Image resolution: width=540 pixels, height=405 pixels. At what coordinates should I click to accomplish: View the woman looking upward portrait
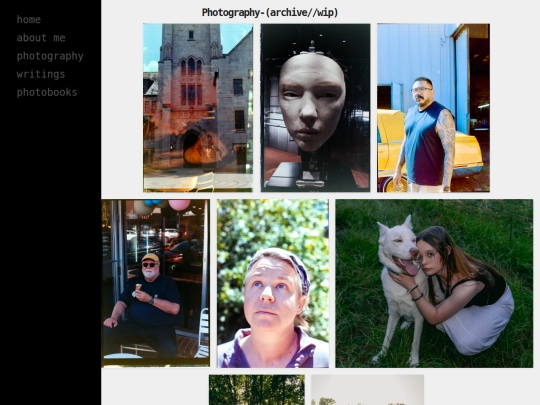273,283
